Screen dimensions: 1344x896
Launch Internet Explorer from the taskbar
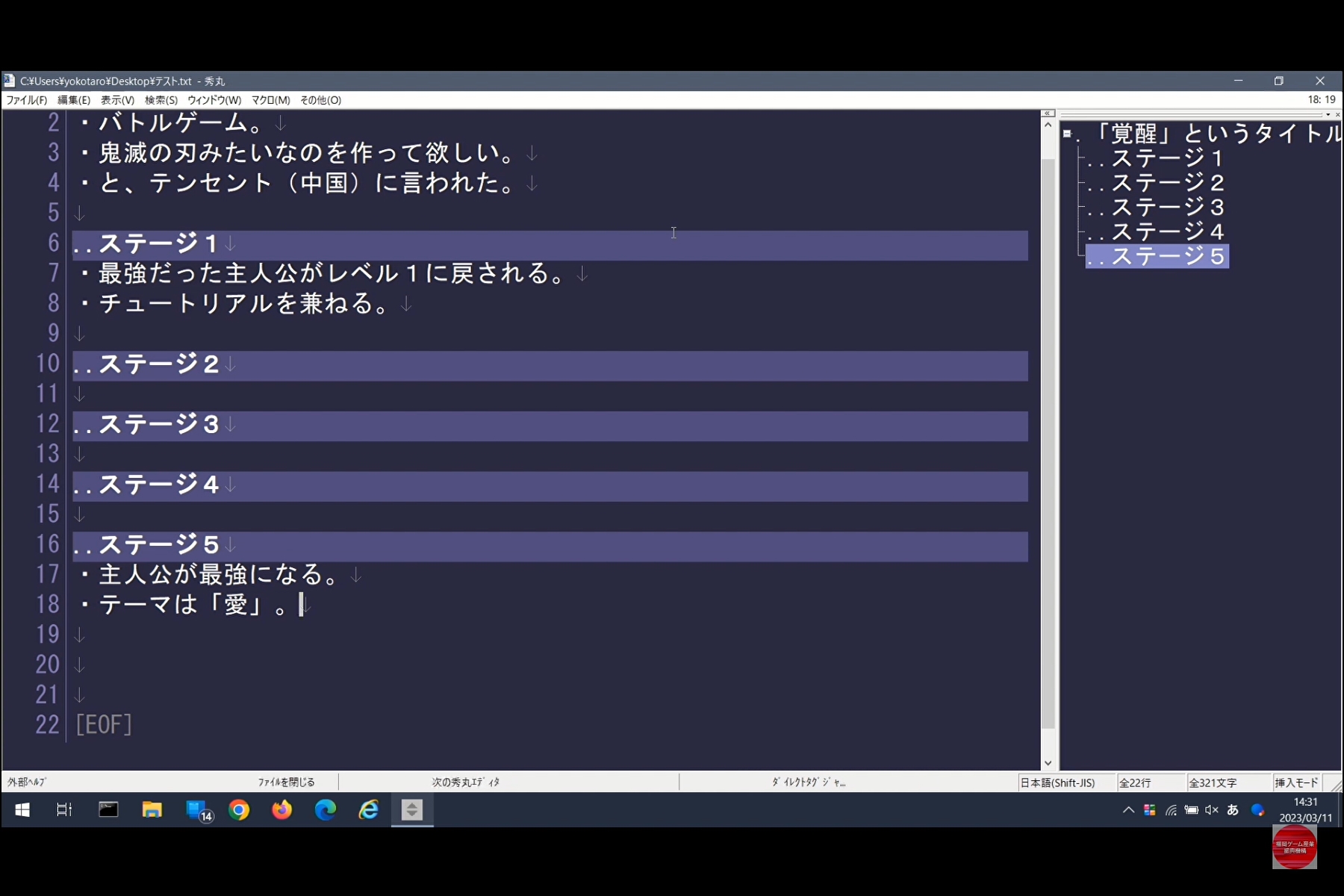coord(369,810)
